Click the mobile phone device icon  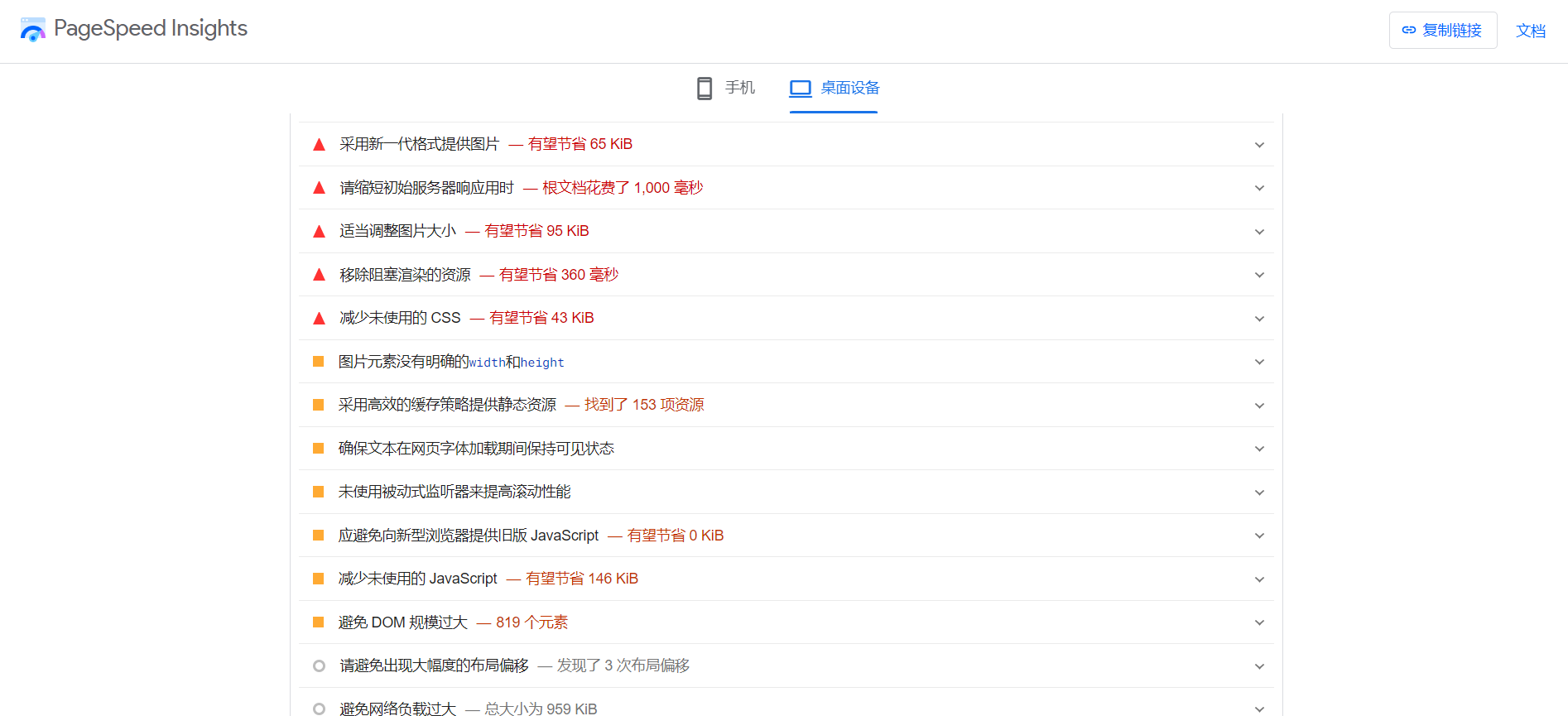tap(705, 88)
